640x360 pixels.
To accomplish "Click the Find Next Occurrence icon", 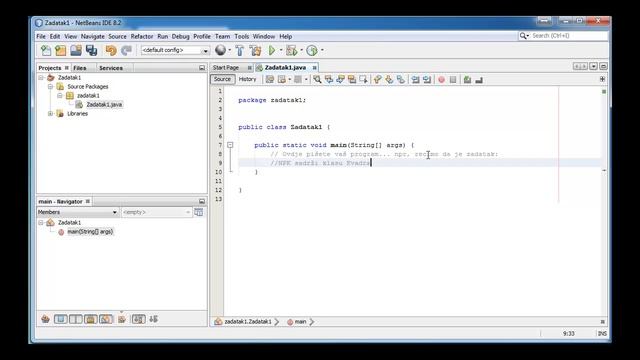I will [340, 80].
